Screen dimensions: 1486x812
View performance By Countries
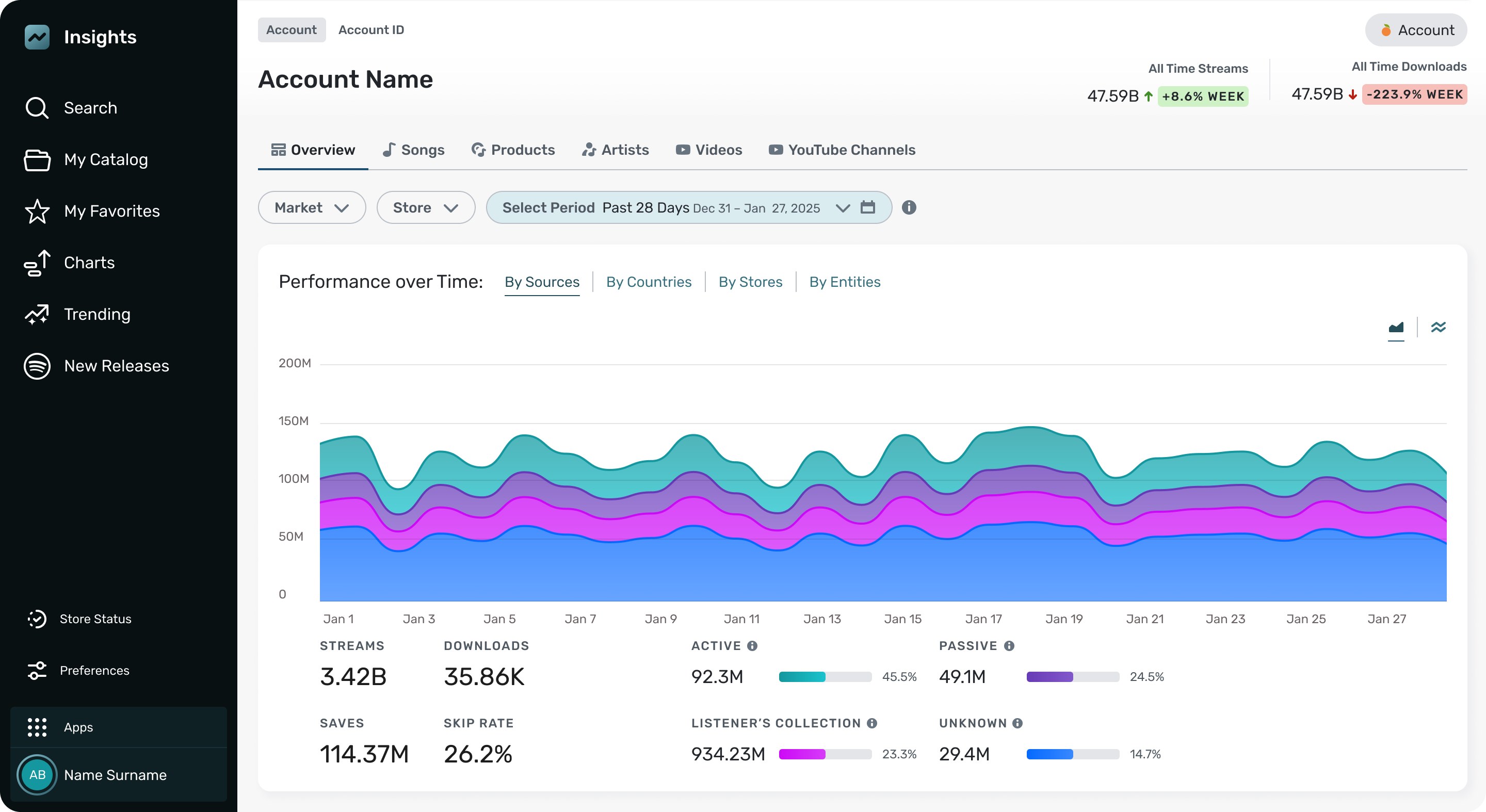pos(649,282)
